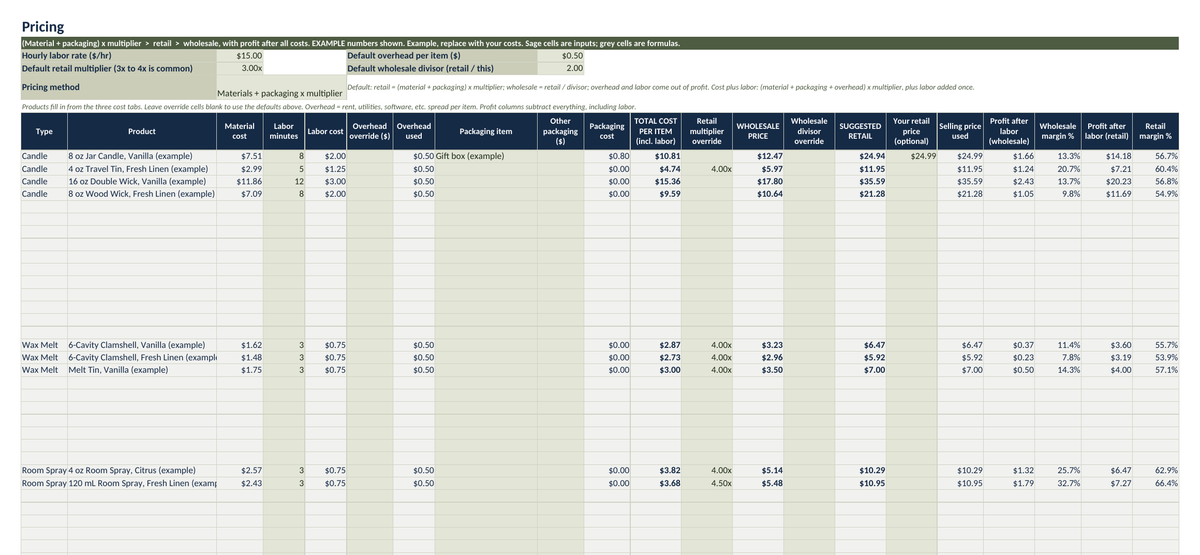Select retail margin 66.4% cell
The image size is (1200, 555).
point(1155,483)
